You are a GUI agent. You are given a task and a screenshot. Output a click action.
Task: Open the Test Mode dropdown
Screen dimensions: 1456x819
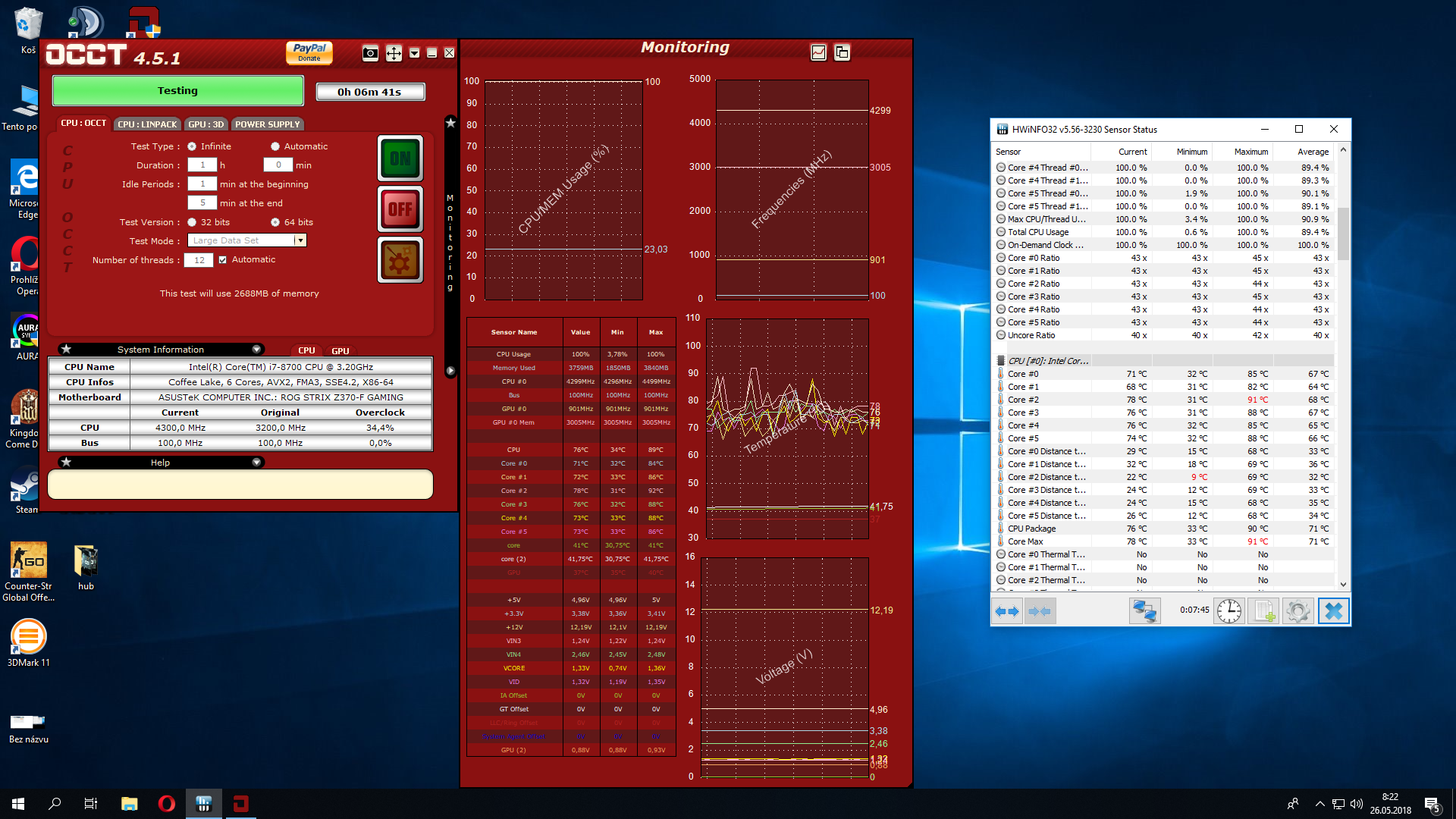pyautogui.click(x=300, y=240)
